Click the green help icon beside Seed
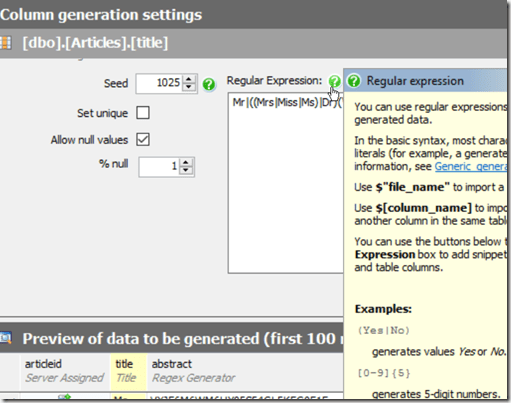 click(x=209, y=84)
